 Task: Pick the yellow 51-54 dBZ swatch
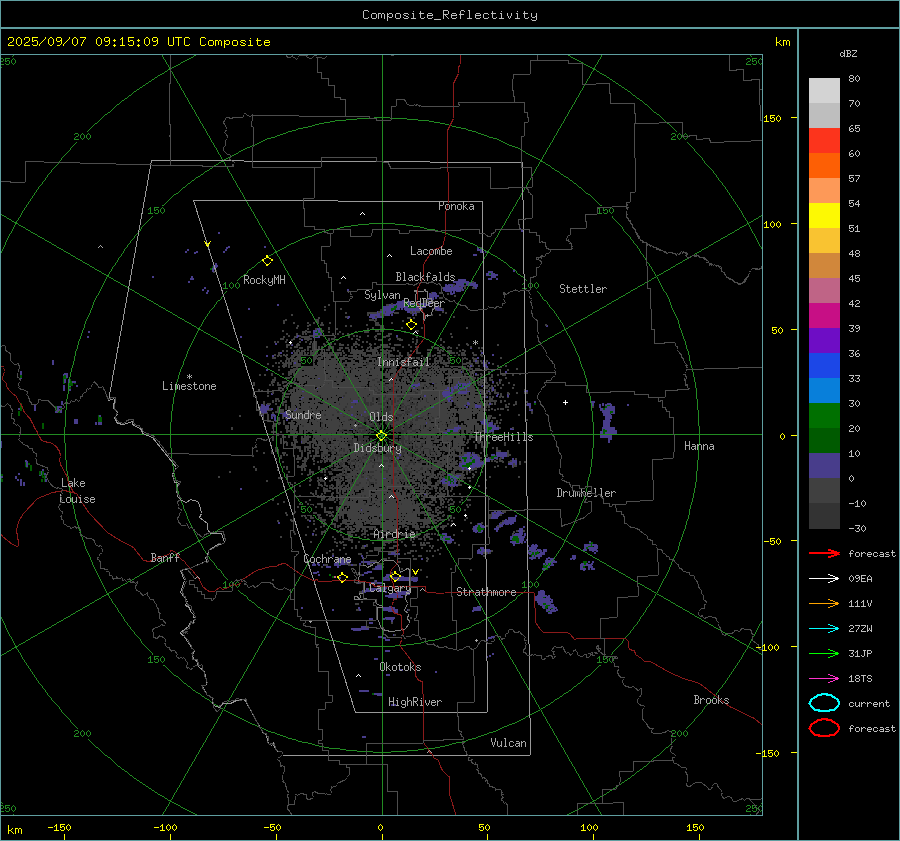click(824, 216)
